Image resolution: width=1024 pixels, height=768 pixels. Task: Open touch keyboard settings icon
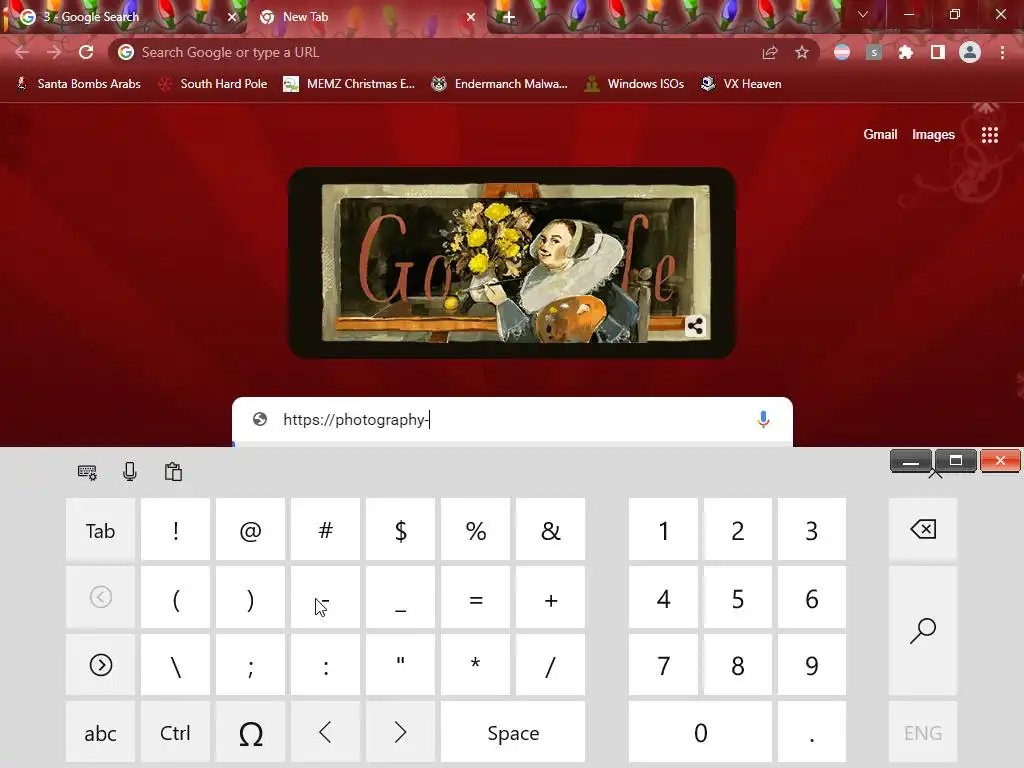87,472
